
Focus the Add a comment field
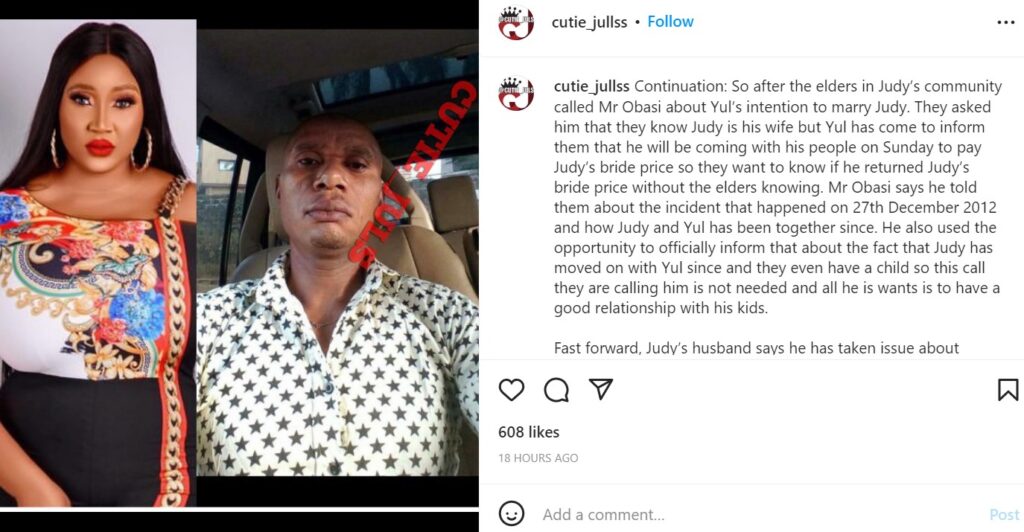(758, 514)
